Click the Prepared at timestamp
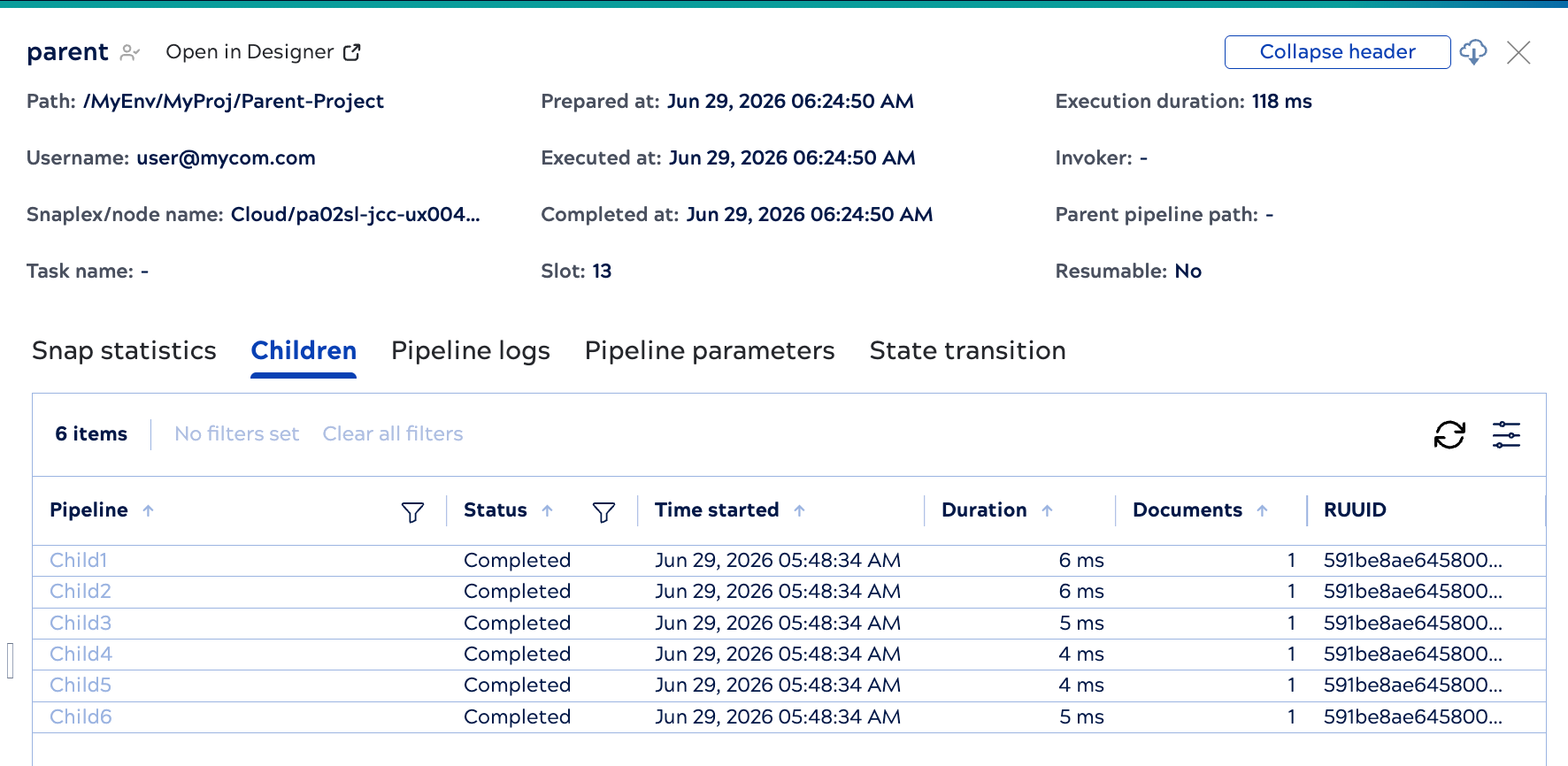The image size is (1568, 766). pyautogui.click(x=790, y=102)
